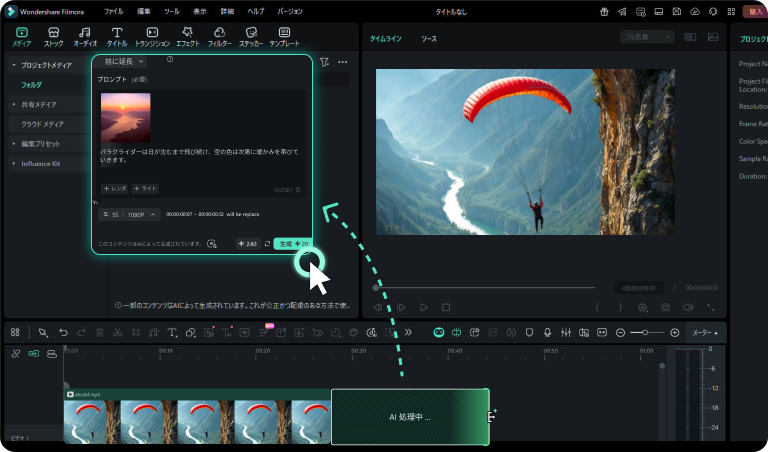
Task: Clear the prompt with trash icon
Action: [298, 190]
